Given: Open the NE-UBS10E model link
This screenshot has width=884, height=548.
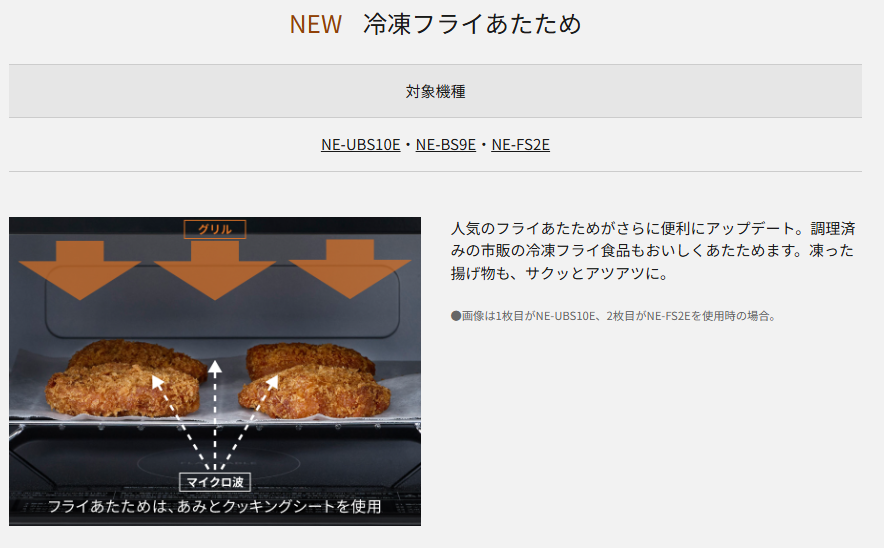Looking at the screenshot, I should point(360,145).
